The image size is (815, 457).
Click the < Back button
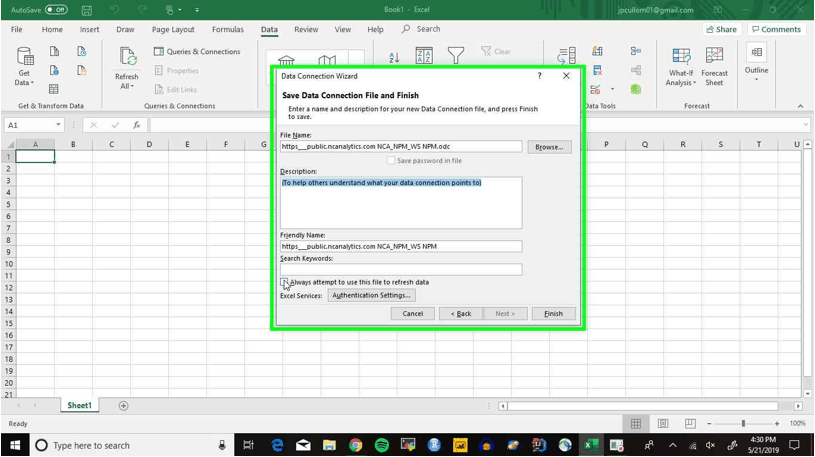[461, 314]
